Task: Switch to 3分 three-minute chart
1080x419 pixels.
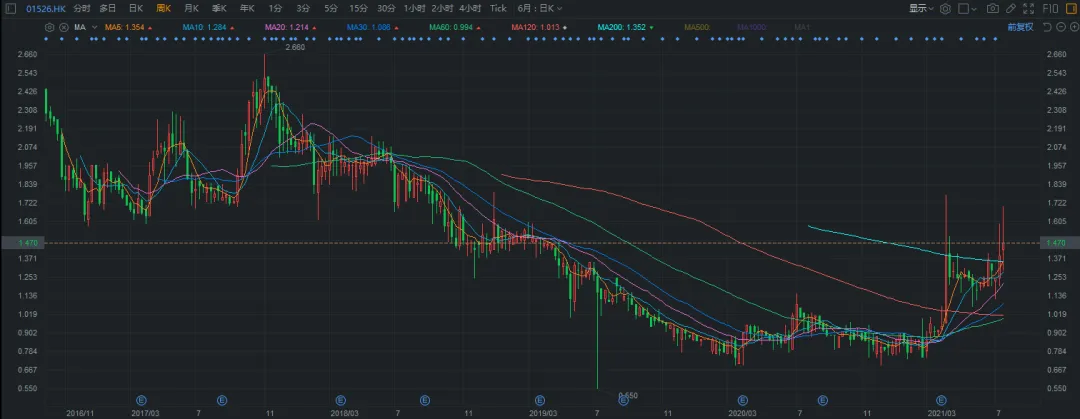Action: tap(302, 8)
